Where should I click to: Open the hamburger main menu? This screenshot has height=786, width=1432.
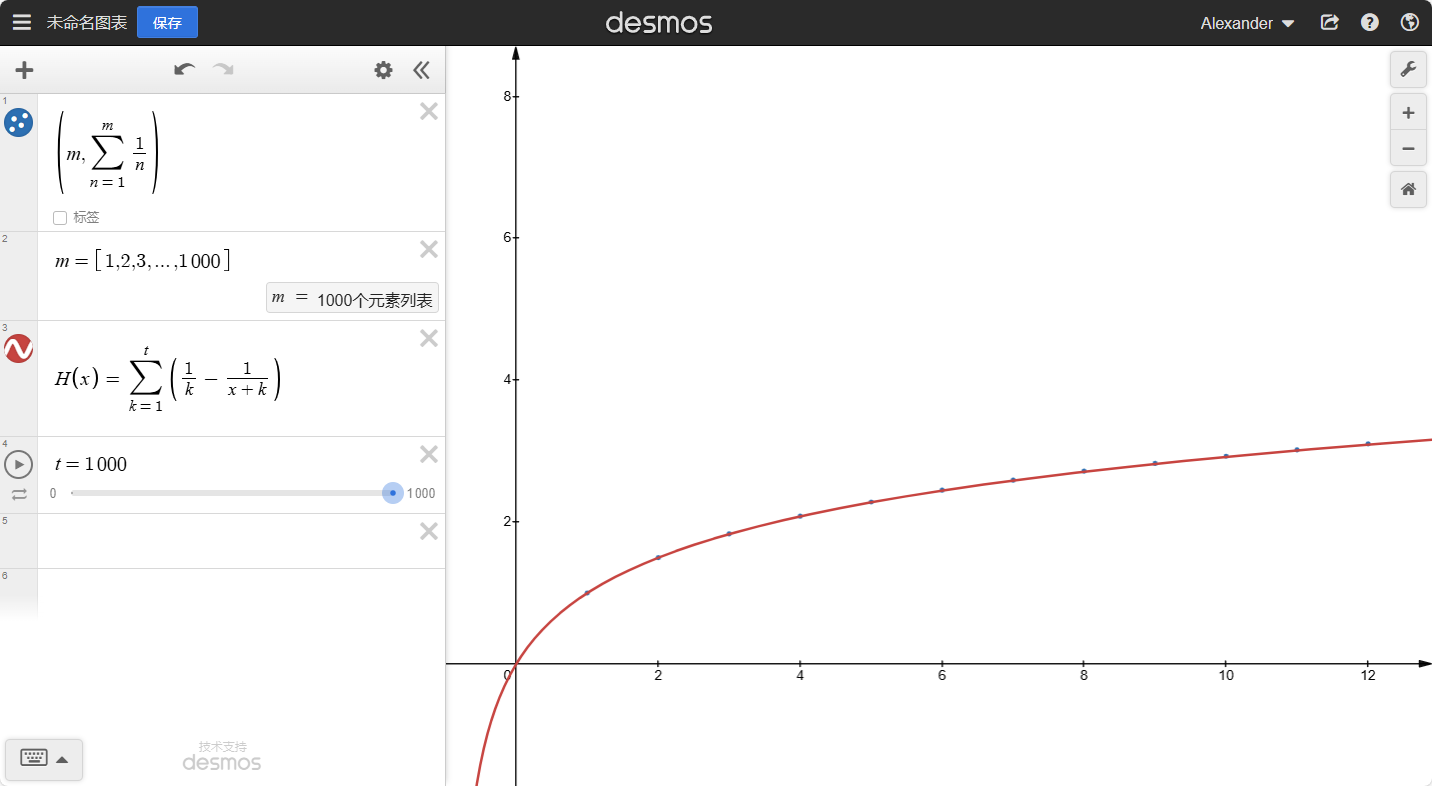pyautogui.click(x=22, y=22)
